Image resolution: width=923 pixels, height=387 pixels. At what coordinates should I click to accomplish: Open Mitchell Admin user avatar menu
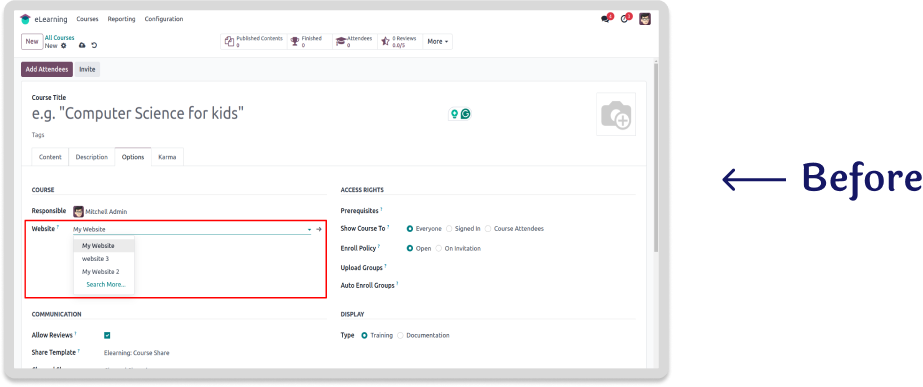click(645, 19)
